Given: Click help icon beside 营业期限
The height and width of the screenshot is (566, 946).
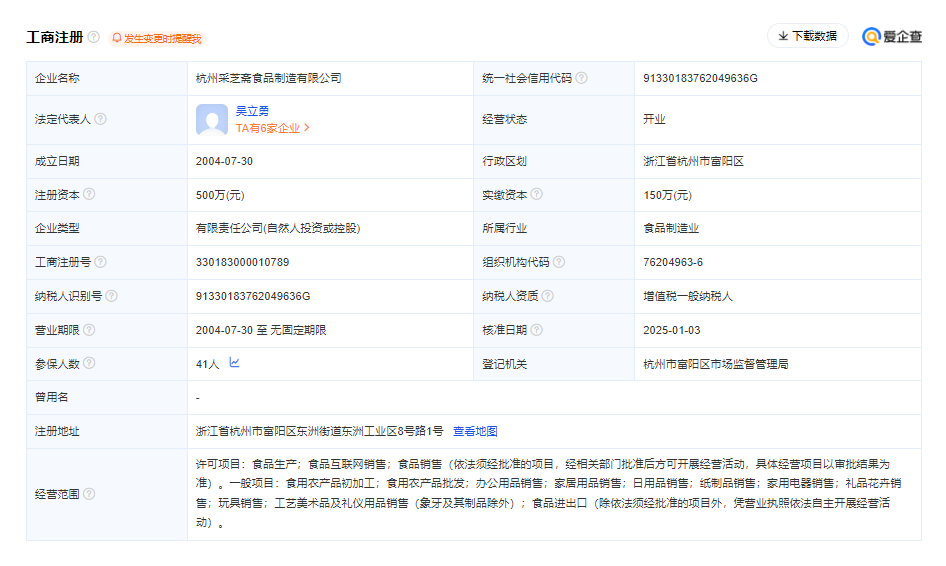Looking at the screenshot, I should point(89,329).
